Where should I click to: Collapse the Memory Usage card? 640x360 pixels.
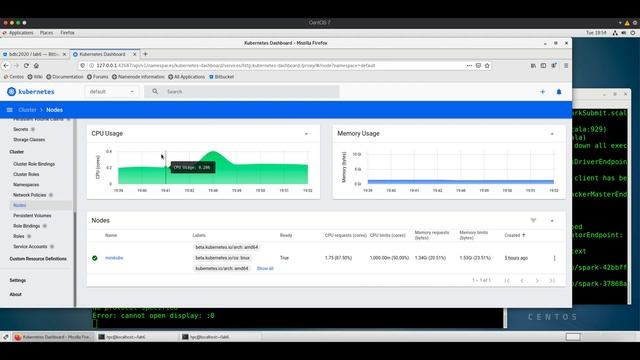tap(552, 134)
